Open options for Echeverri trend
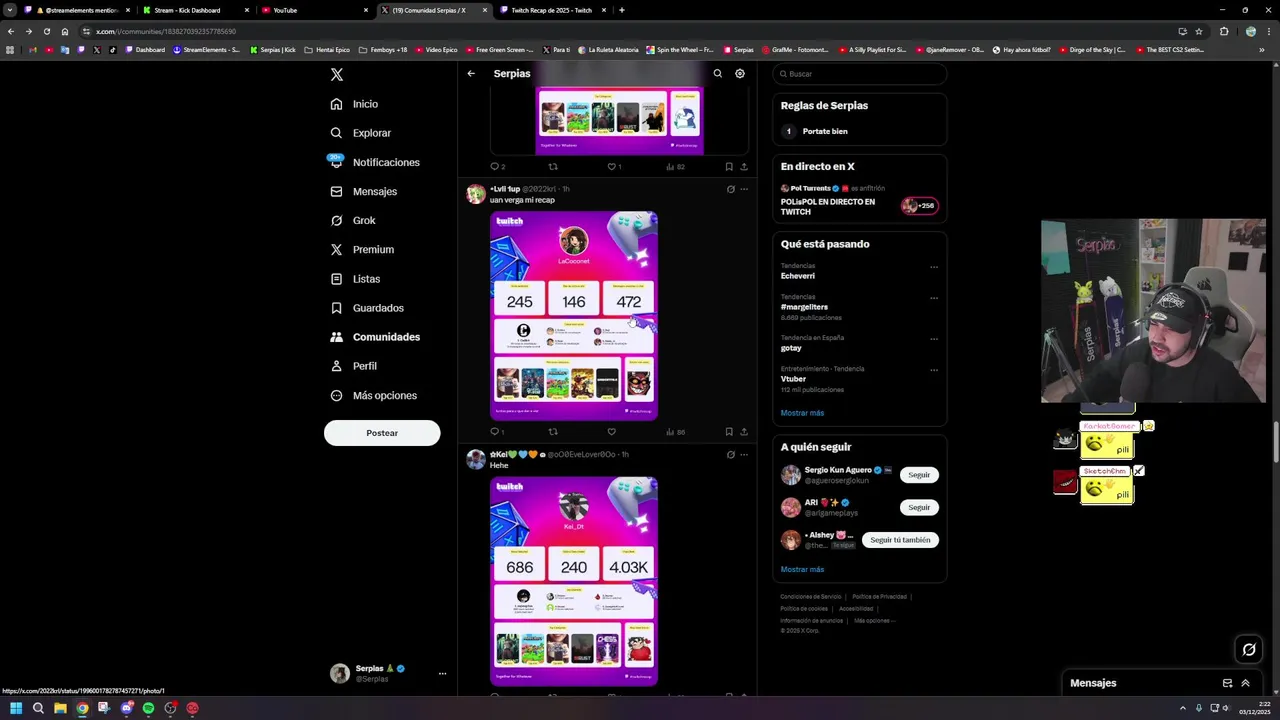 [x=934, y=267]
